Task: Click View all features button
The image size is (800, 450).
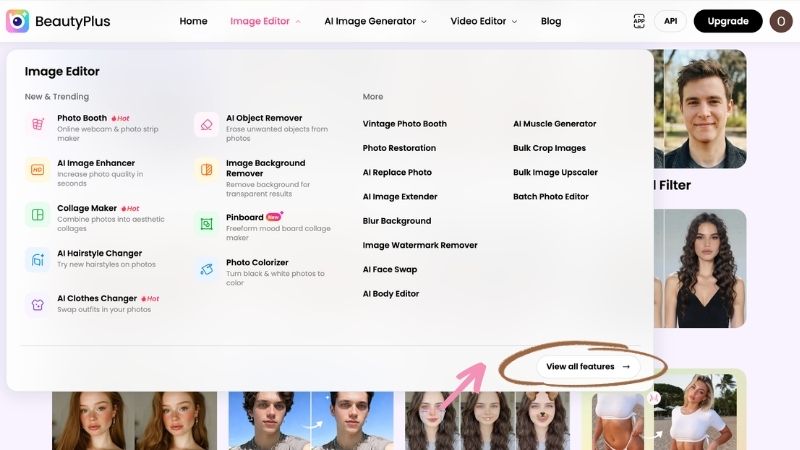Action: click(x=588, y=366)
